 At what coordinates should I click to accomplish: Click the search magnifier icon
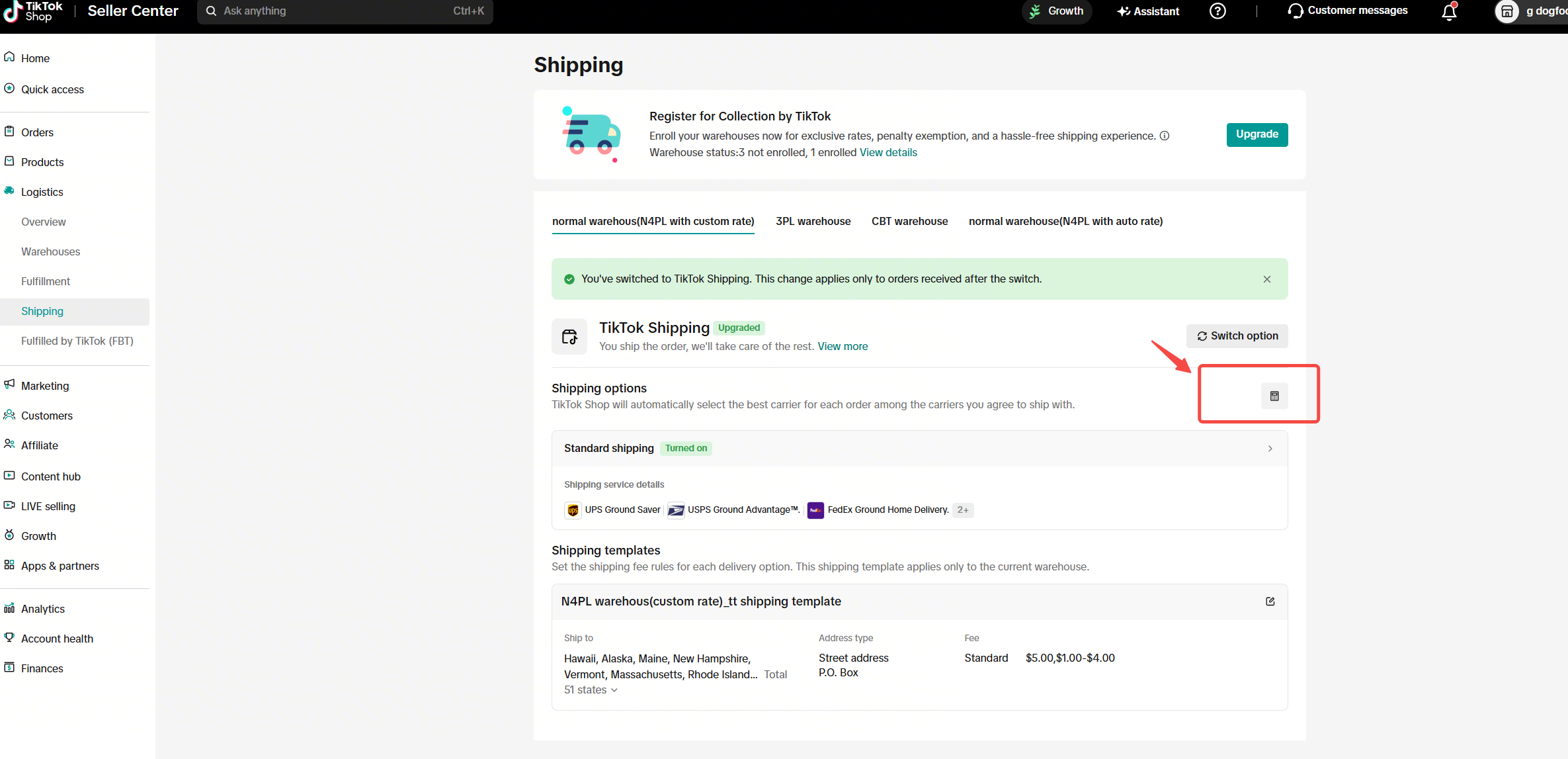point(211,11)
